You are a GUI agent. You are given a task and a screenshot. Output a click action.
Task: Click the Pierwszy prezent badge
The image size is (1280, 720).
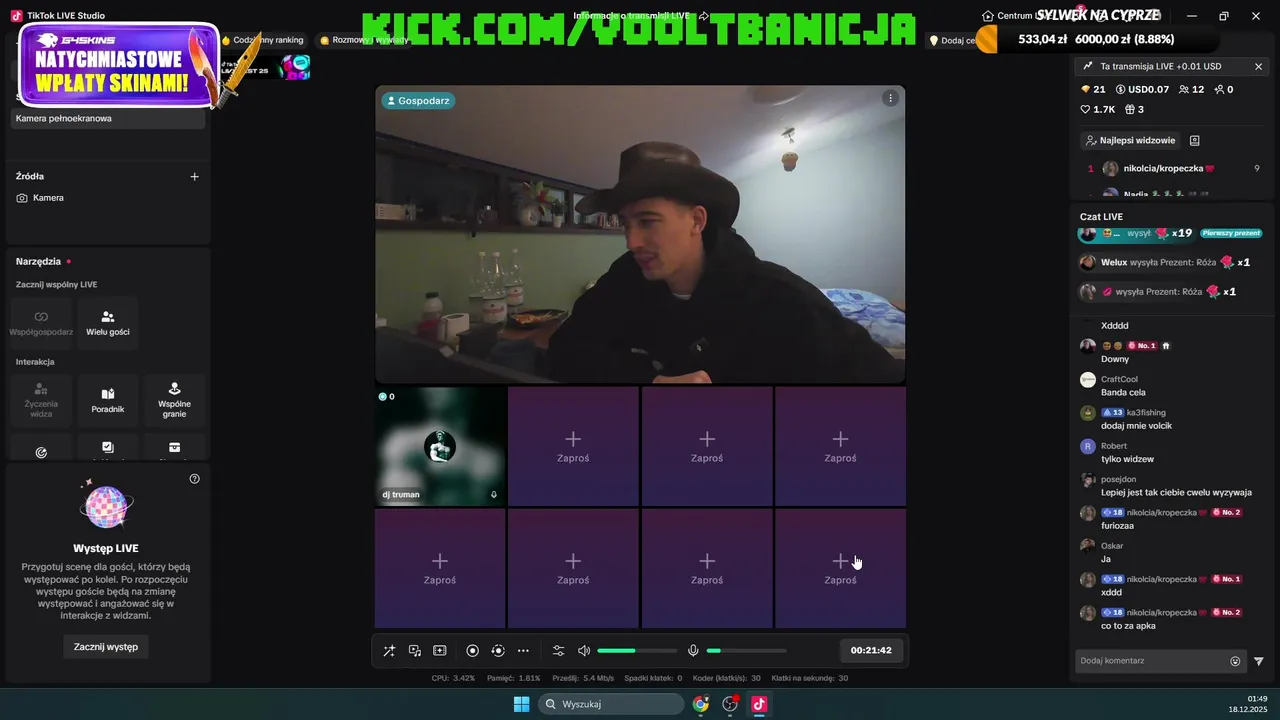(1231, 233)
